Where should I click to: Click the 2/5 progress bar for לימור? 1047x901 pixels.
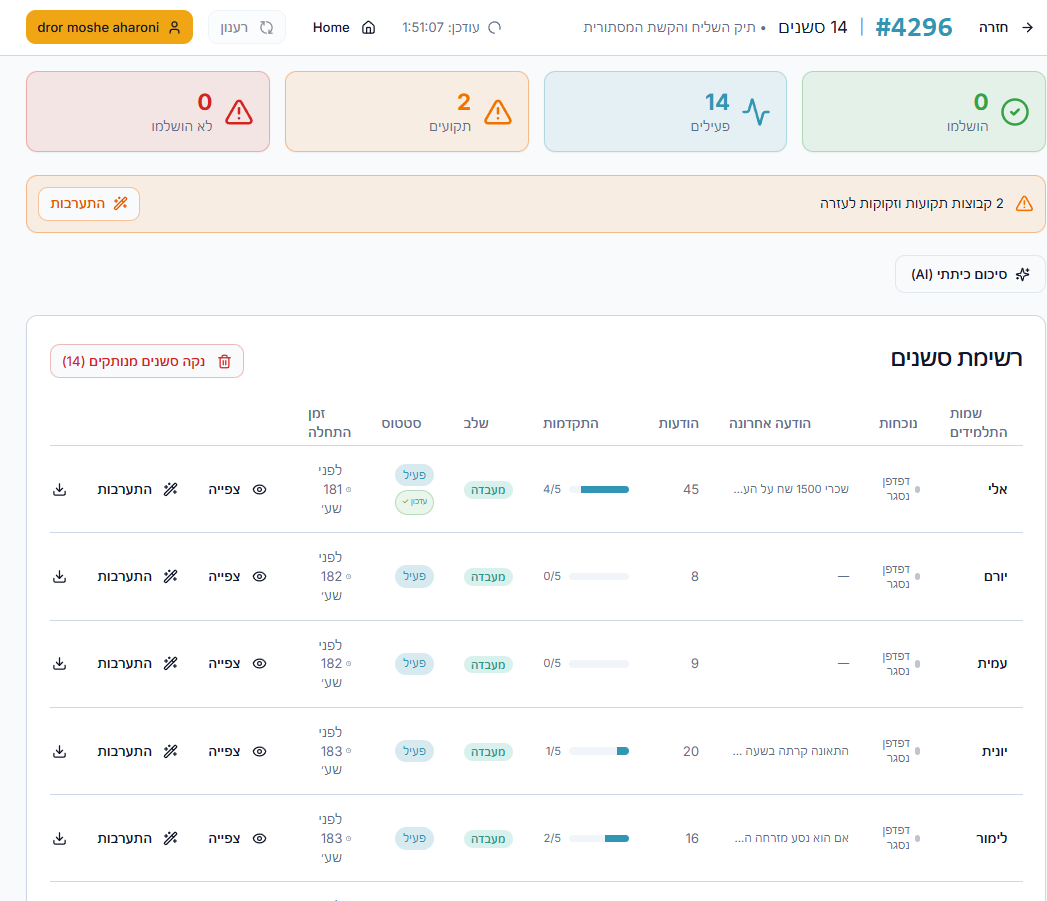[599, 838]
